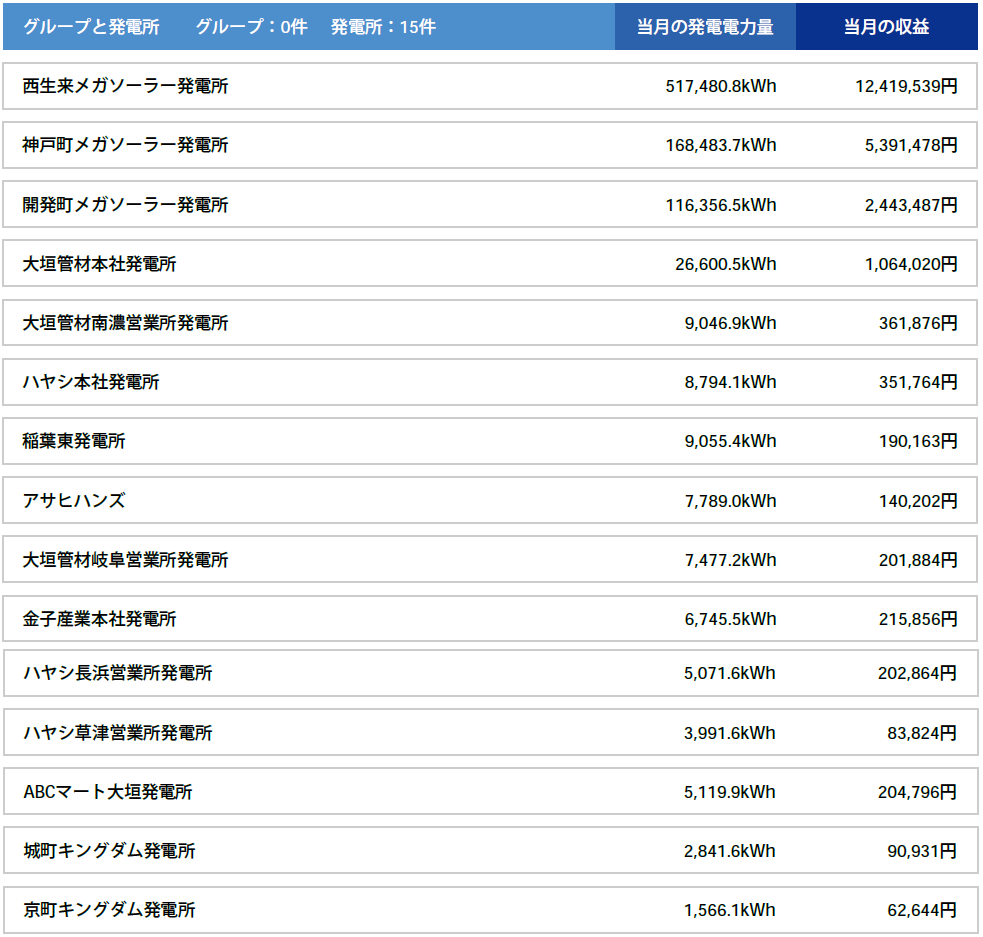
Task: Open ハヤシ本社発電所 row
Action: (490, 382)
